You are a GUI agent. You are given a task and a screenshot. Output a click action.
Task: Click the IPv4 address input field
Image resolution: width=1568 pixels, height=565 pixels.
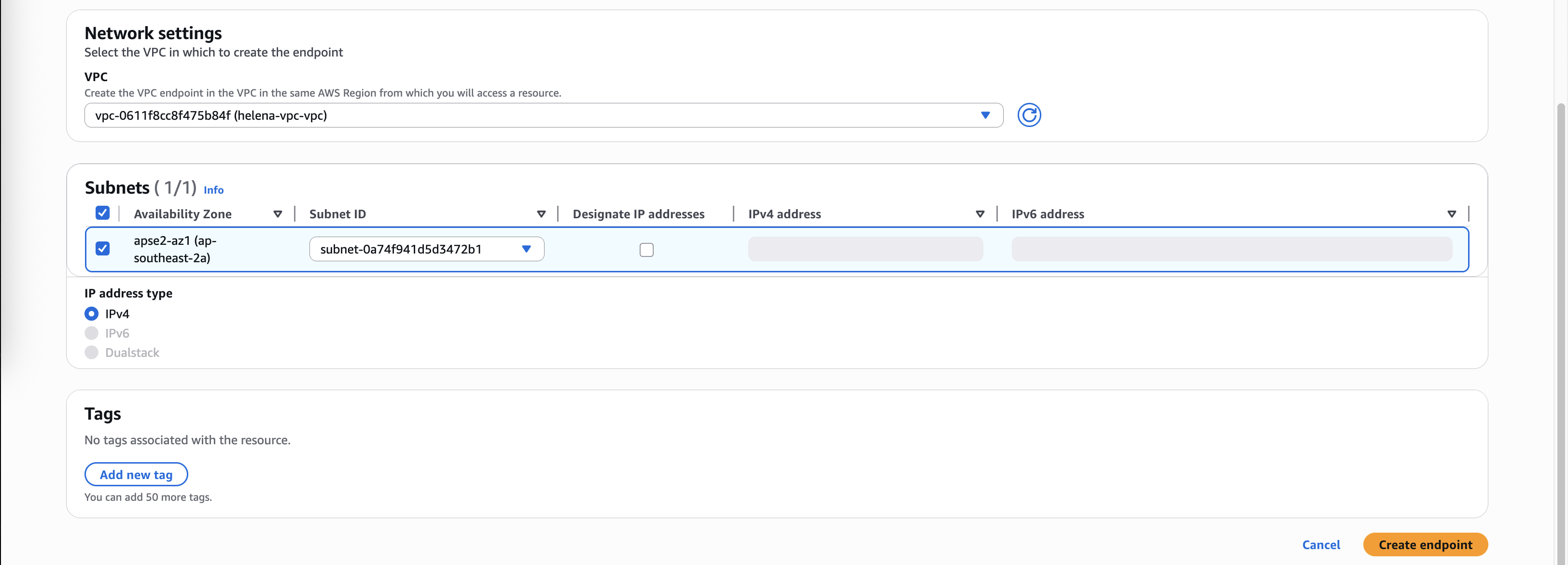865,249
